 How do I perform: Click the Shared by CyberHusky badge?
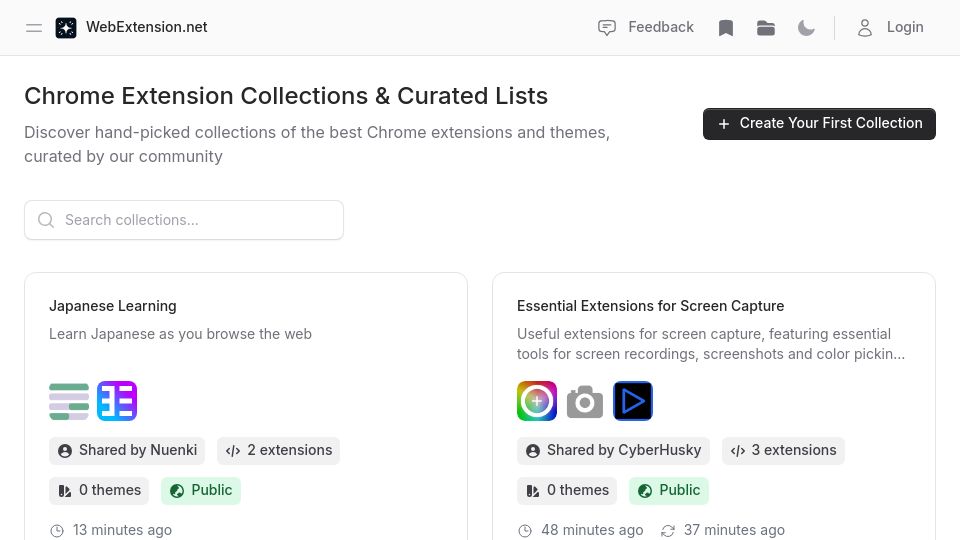click(x=613, y=451)
